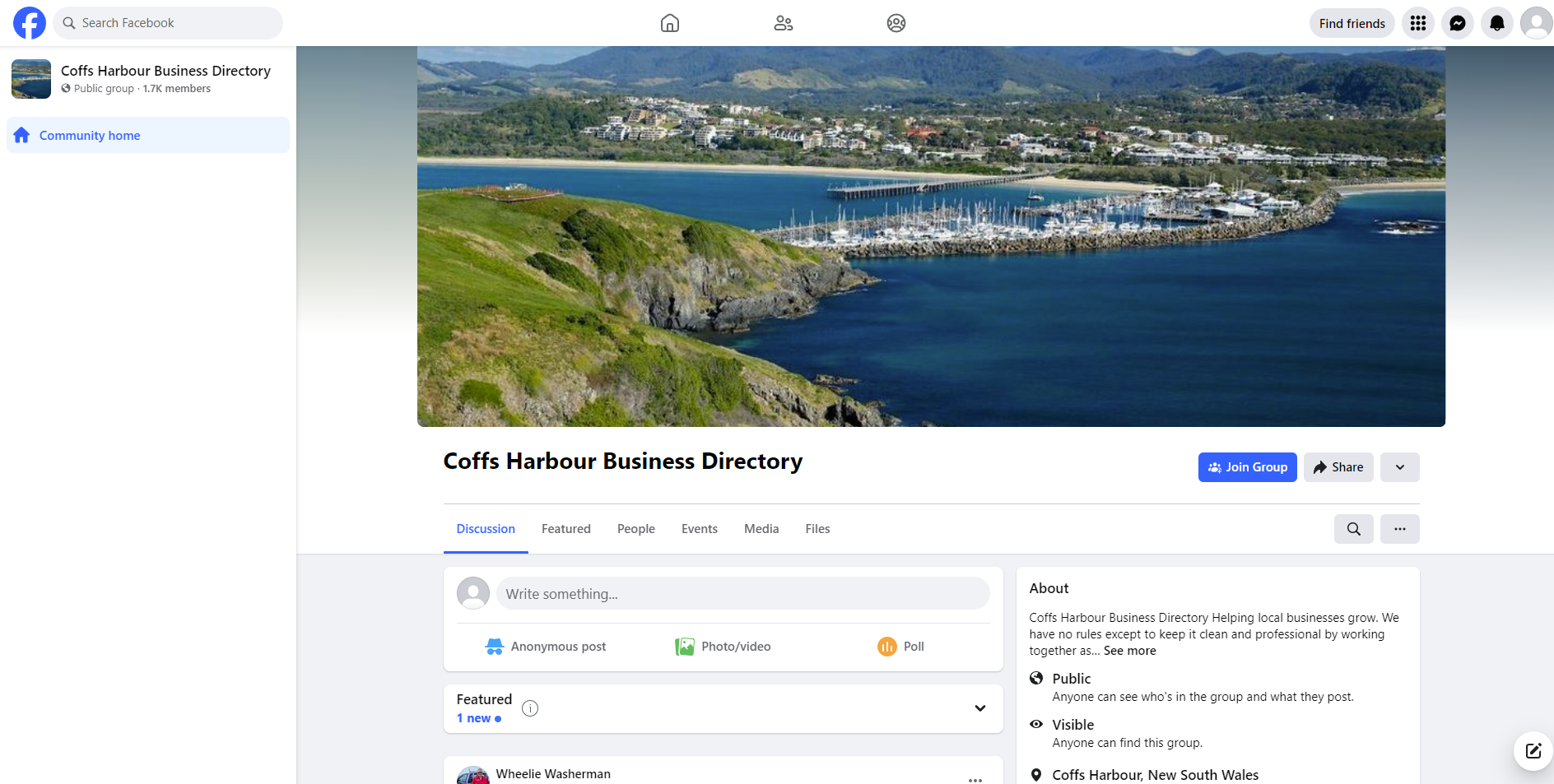Screen dimensions: 1554x784
Task: Open group more options ellipsis button
Action: coord(1400,529)
